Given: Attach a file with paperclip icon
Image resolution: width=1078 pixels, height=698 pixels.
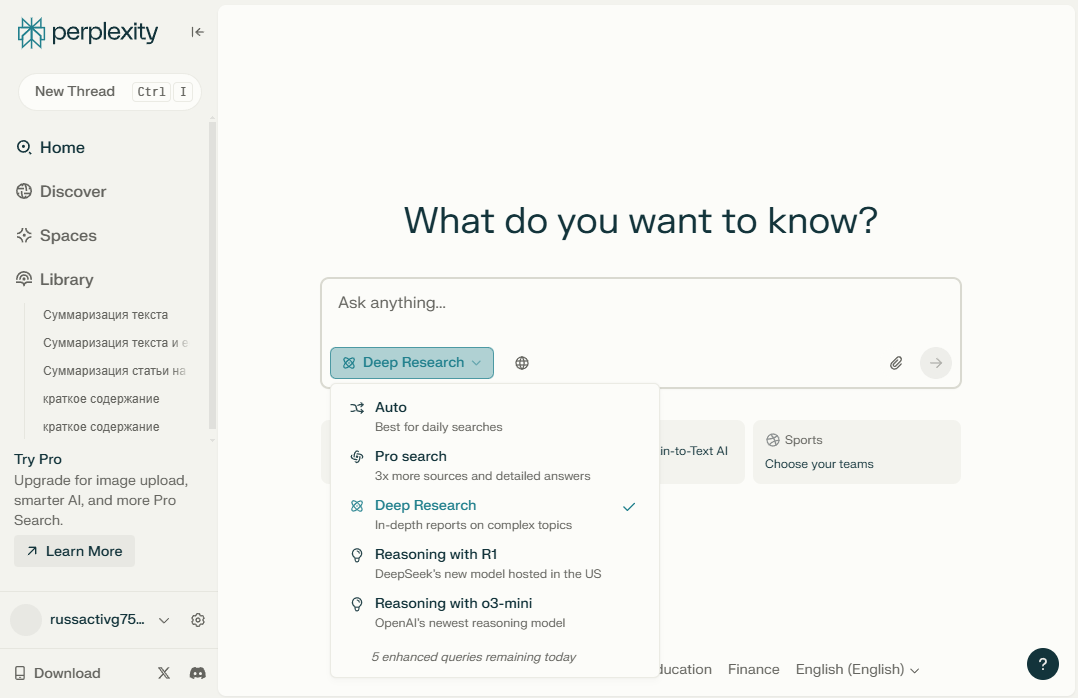Looking at the screenshot, I should (896, 363).
